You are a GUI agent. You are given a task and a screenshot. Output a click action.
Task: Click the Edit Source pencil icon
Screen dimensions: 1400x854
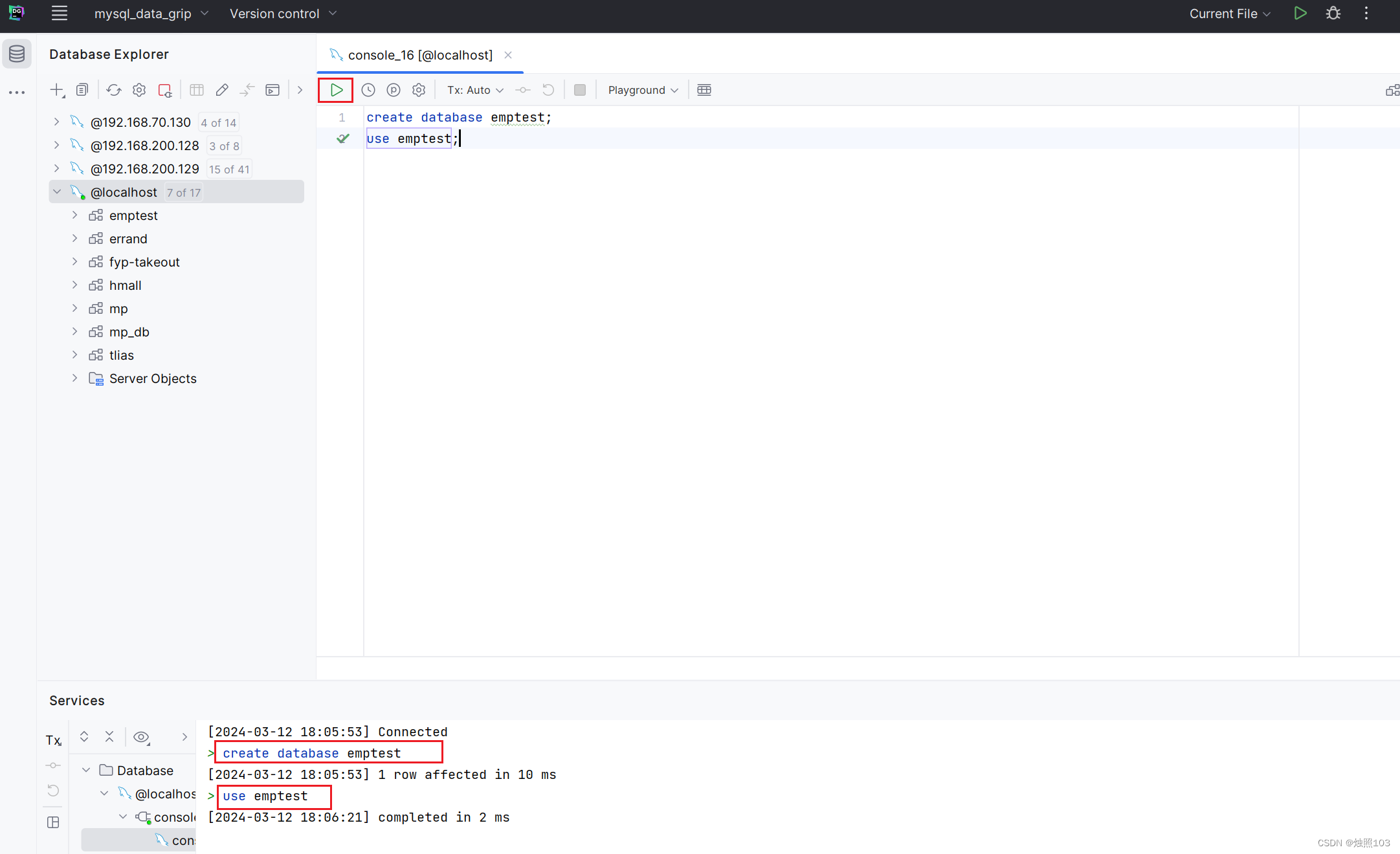pyautogui.click(x=222, y=90)
